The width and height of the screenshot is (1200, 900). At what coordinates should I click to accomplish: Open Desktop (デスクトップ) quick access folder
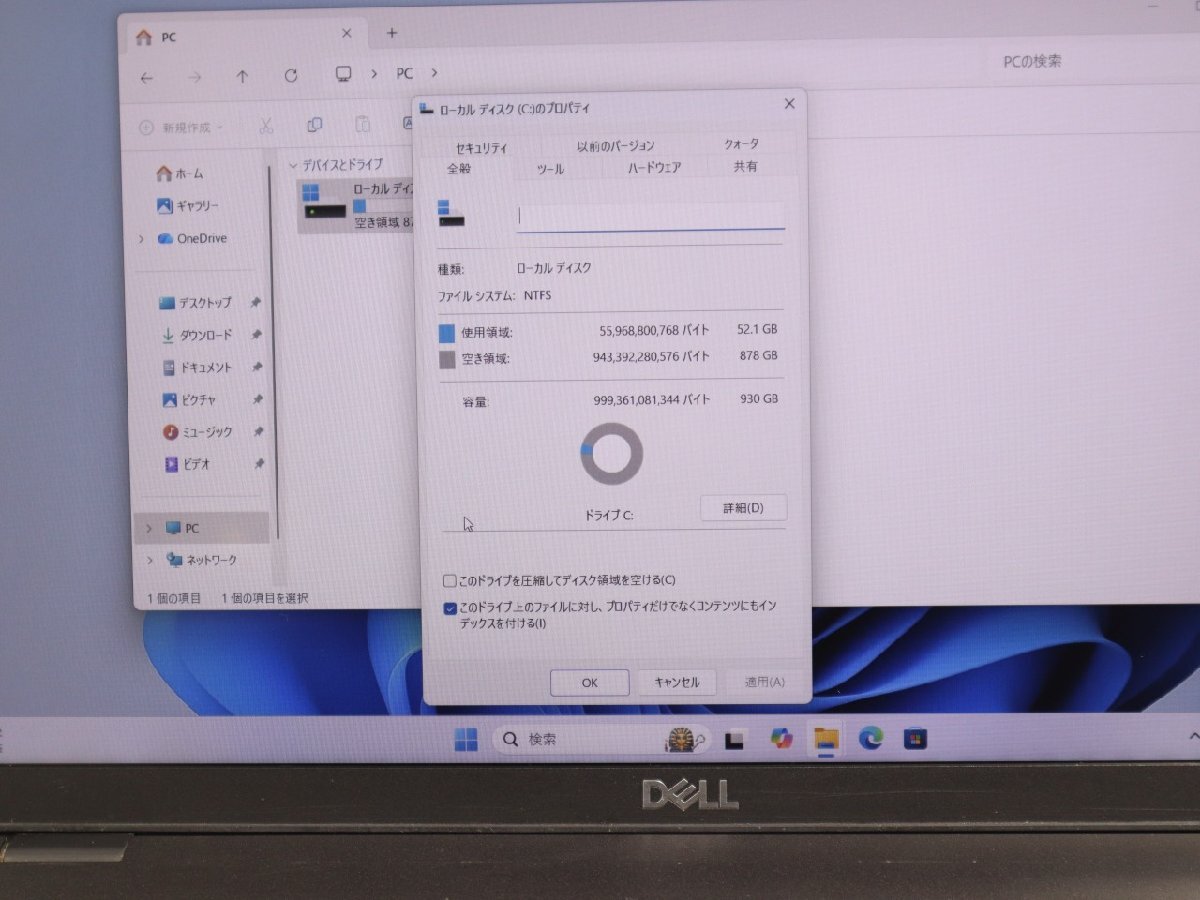click(195, 303)
